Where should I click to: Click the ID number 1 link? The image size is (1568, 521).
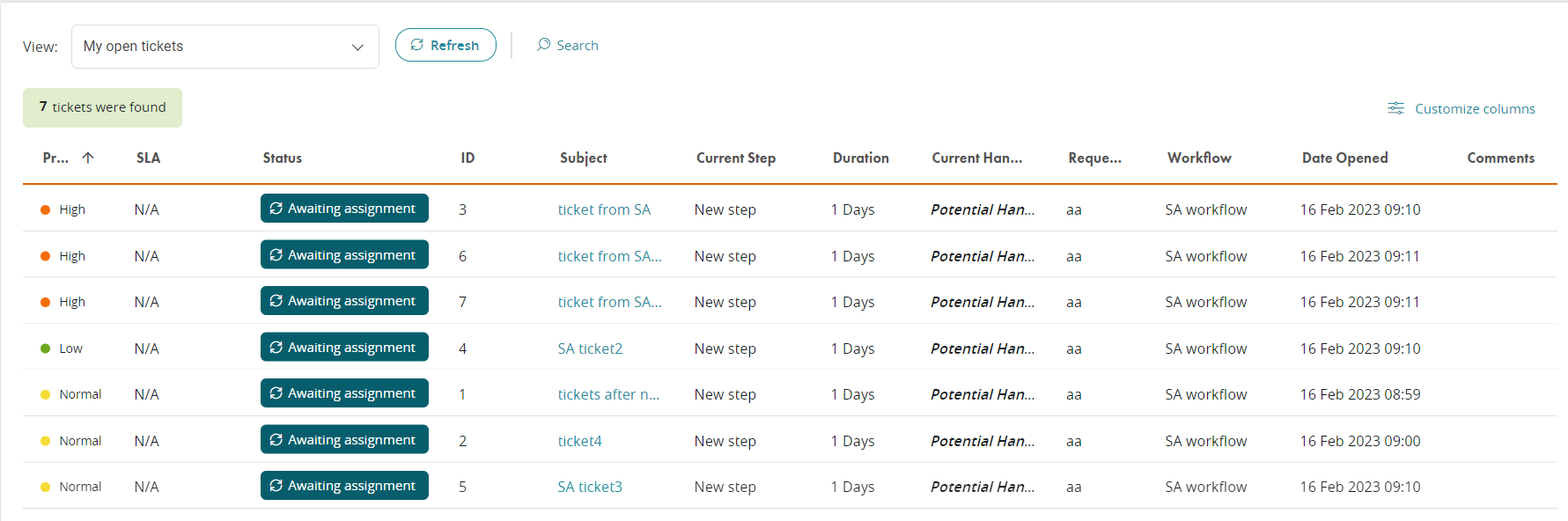click(x=462, y=394)
